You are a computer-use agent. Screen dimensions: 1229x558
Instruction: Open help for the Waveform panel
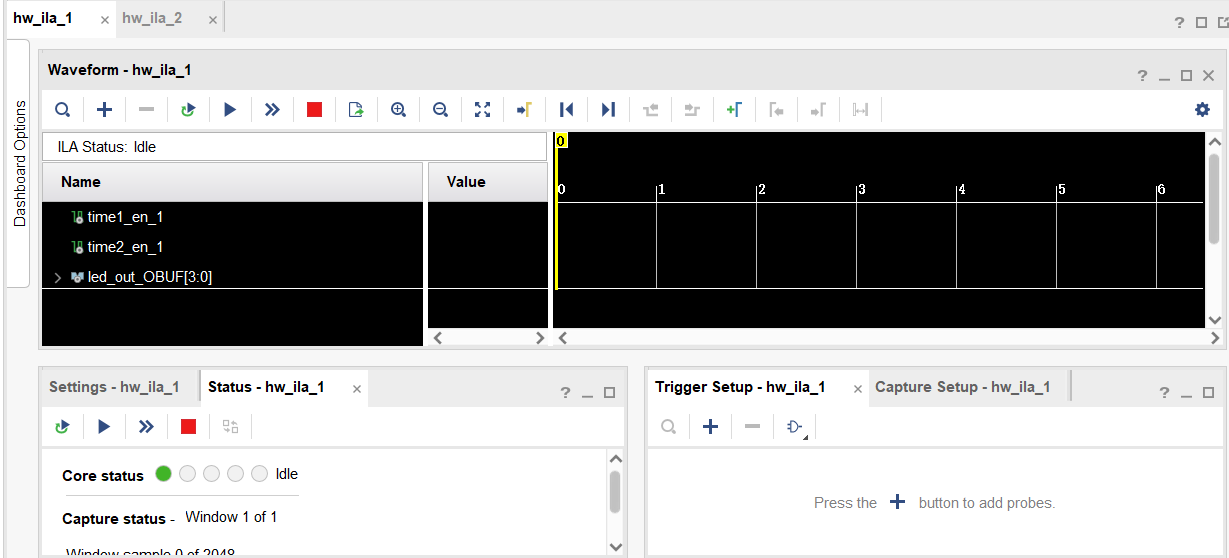coord(1142,76)
